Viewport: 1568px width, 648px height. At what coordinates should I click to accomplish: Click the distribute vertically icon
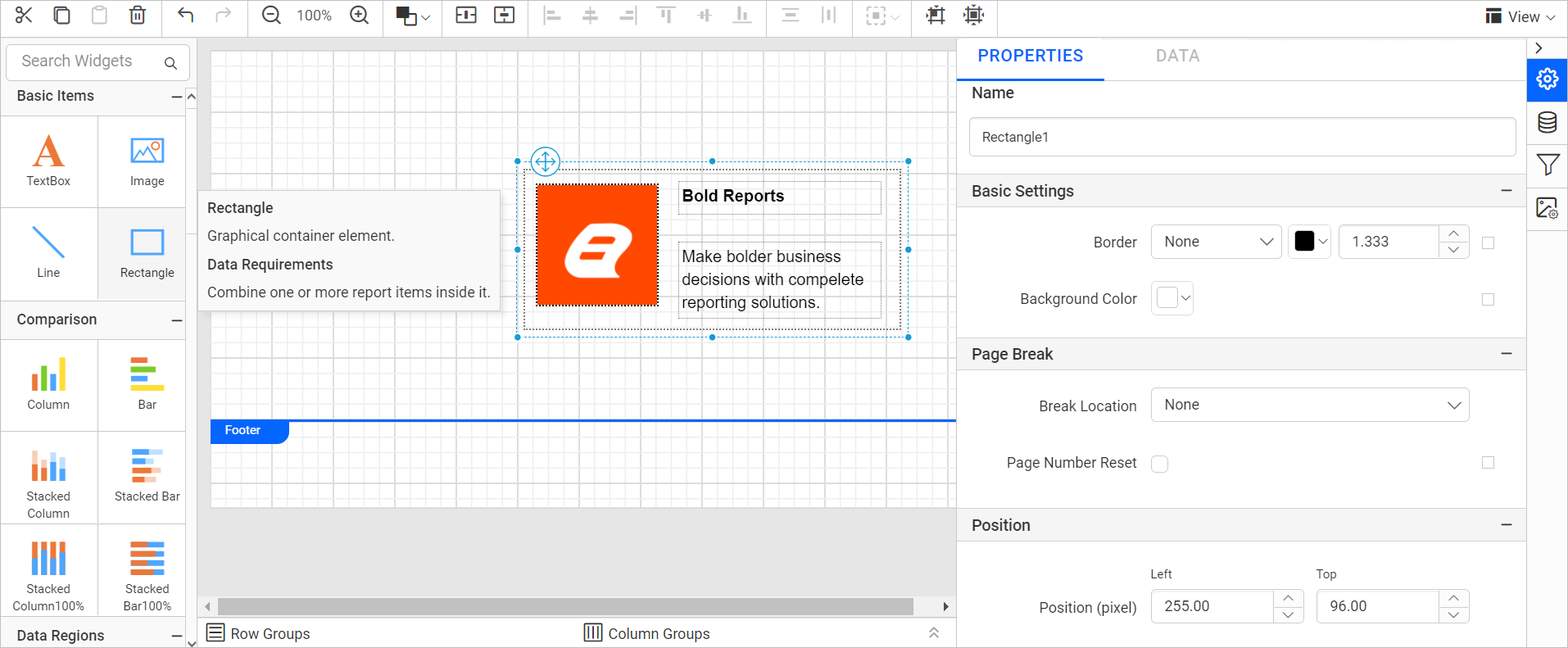[791, 16]
